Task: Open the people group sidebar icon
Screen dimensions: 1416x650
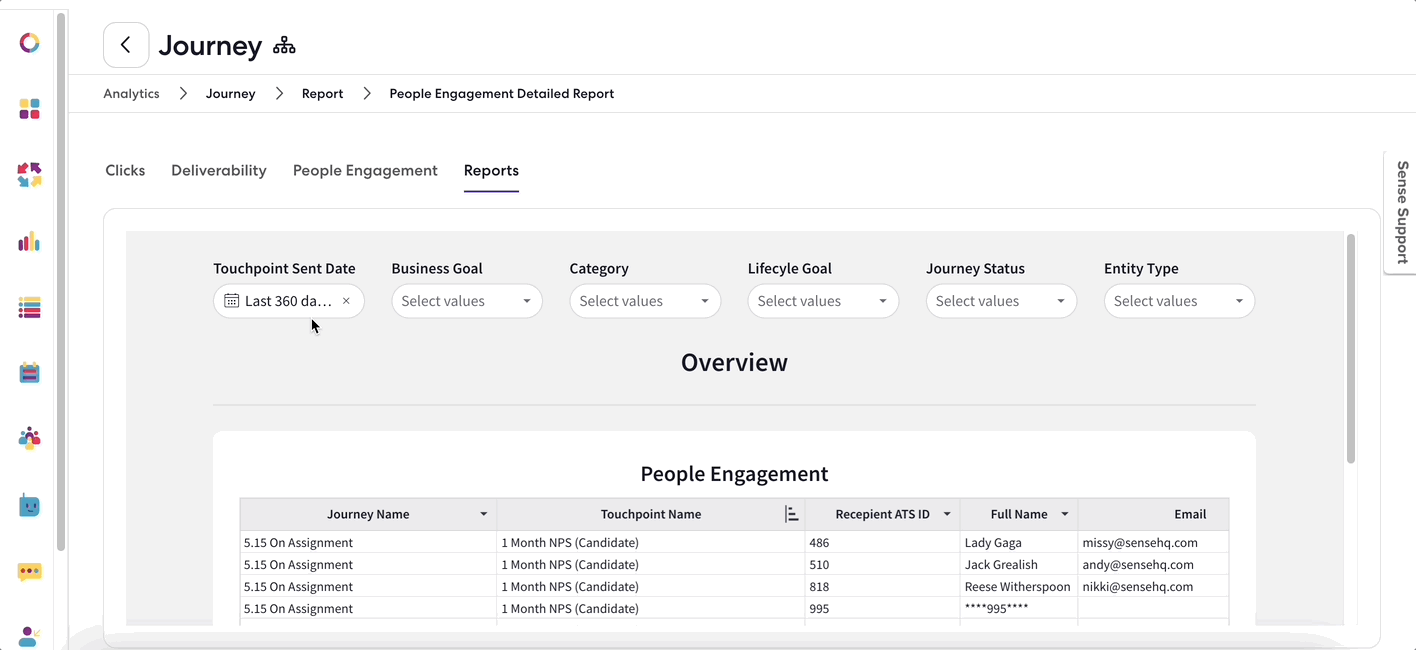Action: pyautogui.click(x=29, y=438)
